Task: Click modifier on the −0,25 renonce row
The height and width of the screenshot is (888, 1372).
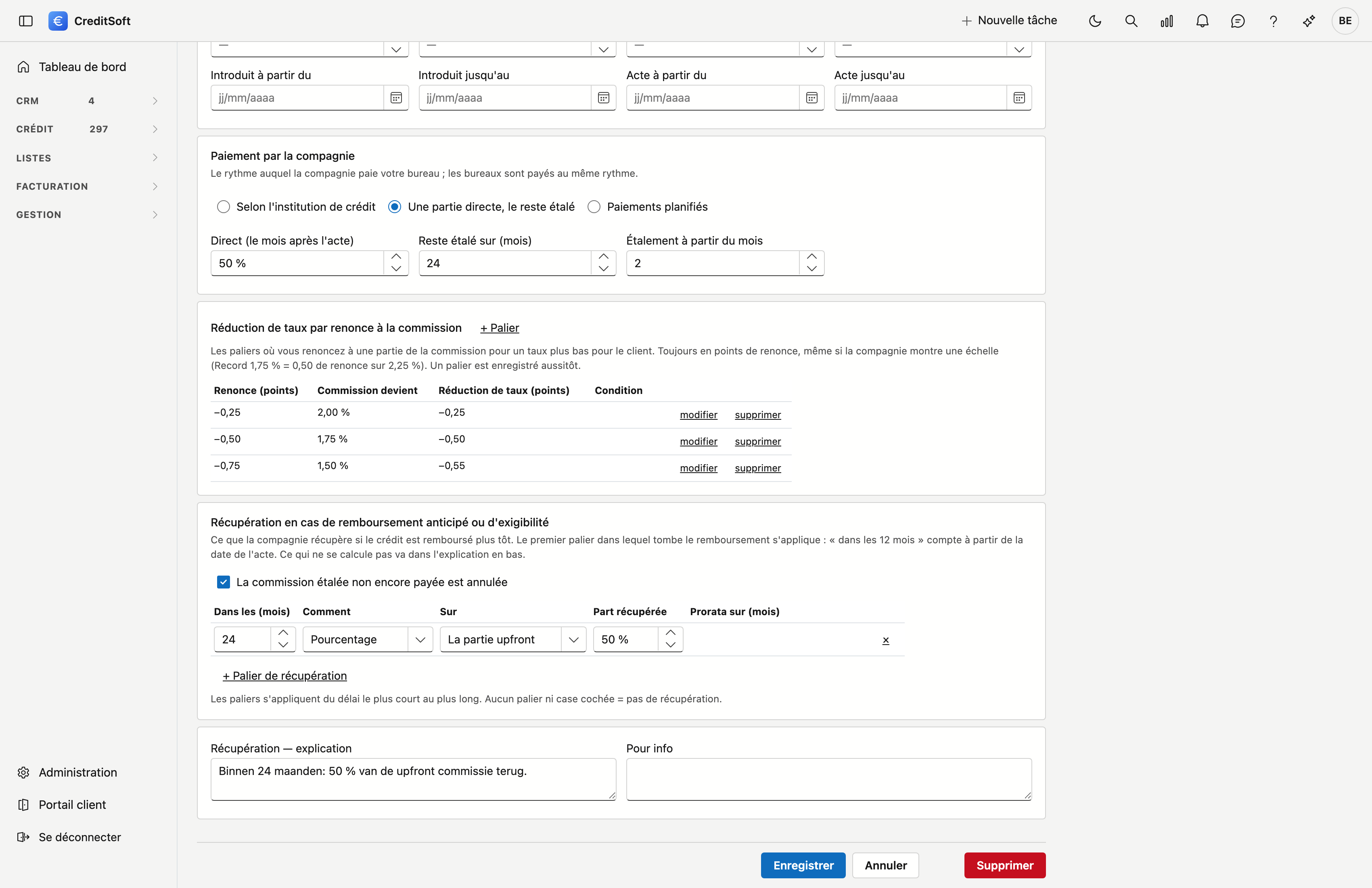Action: (699, 415)
